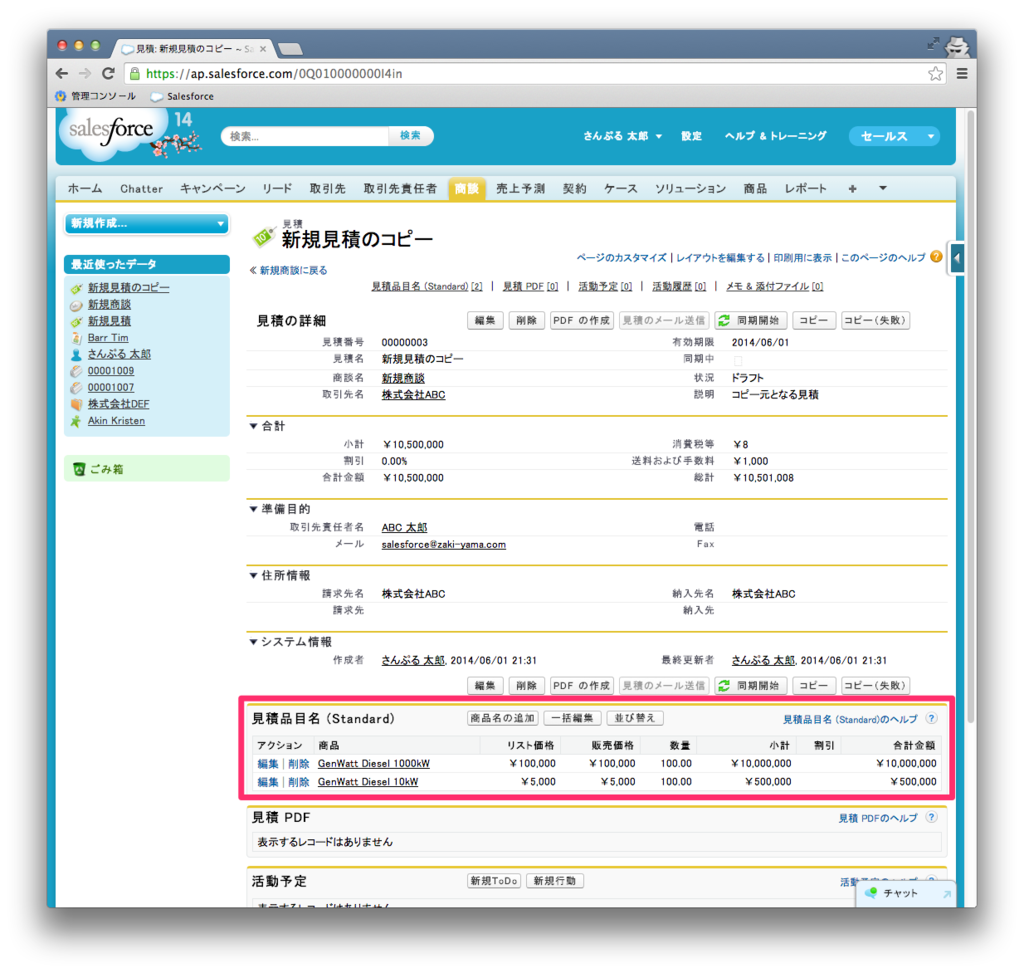Open GenWatt Diesel 1000kW product link
This screenshot has height=973, width=1024.
click(x=374, y=763)
